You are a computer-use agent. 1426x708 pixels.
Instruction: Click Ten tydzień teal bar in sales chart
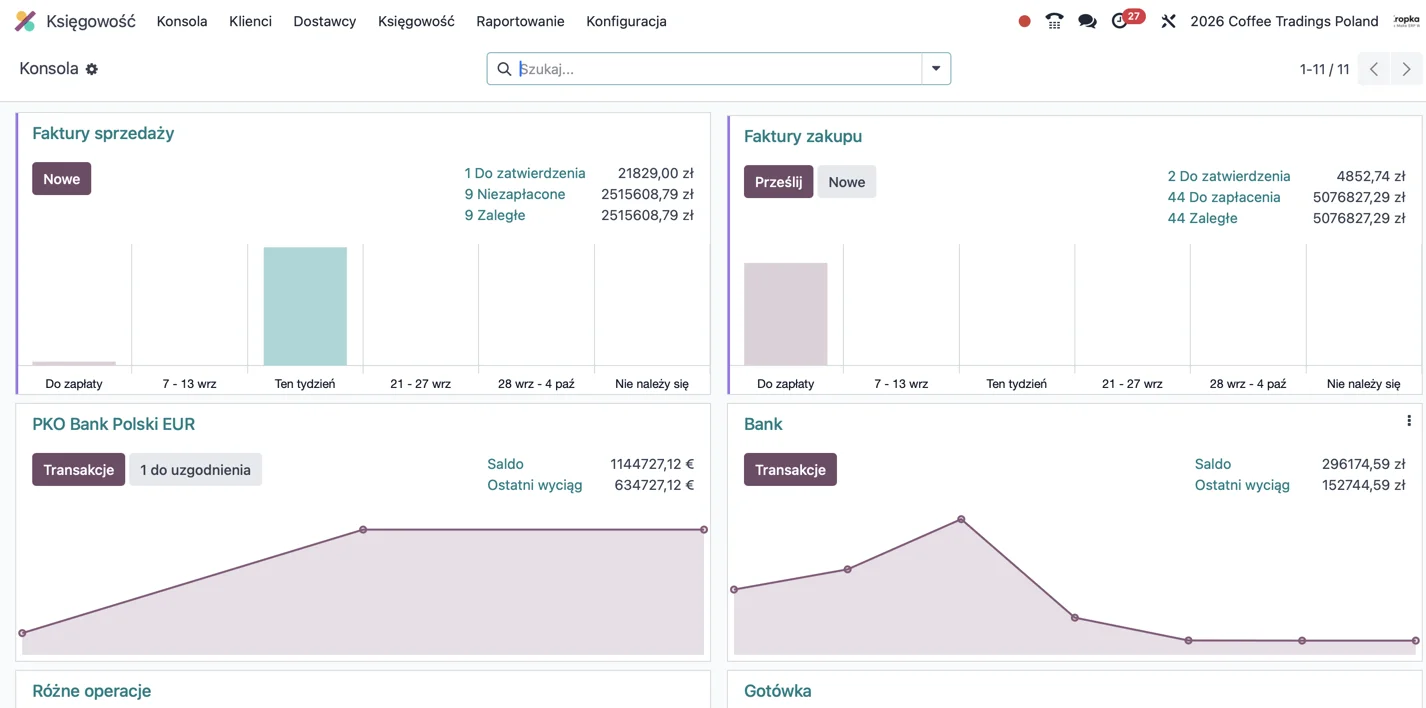(x=305, y=306)
